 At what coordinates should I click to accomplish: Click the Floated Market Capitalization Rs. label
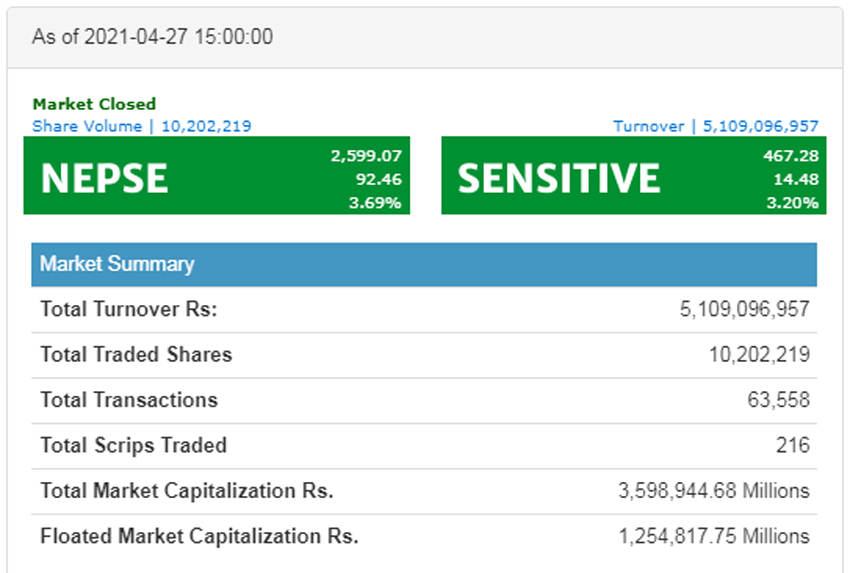pos(199,537)
